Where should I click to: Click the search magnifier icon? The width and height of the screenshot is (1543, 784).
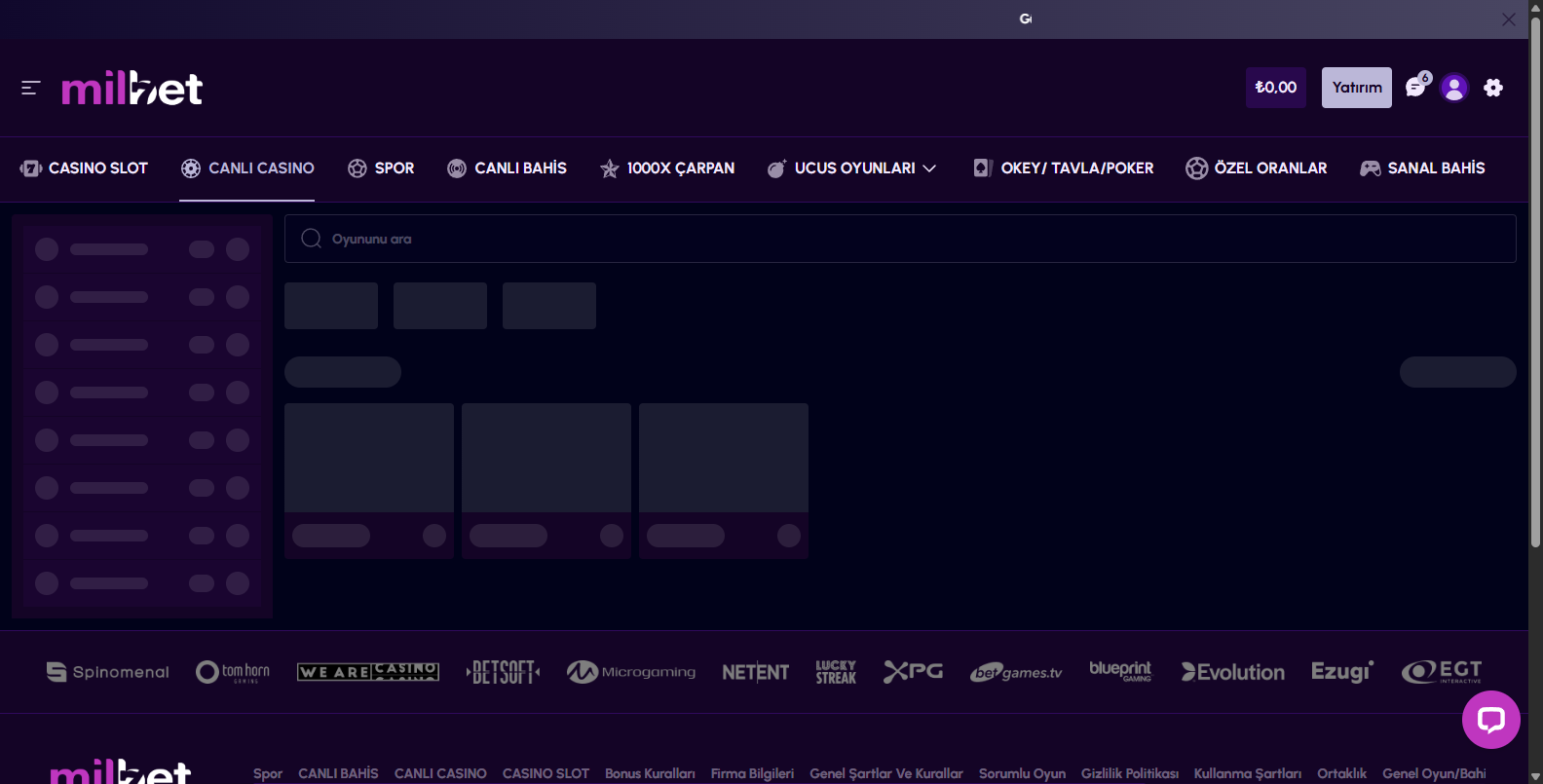point(311,239)
